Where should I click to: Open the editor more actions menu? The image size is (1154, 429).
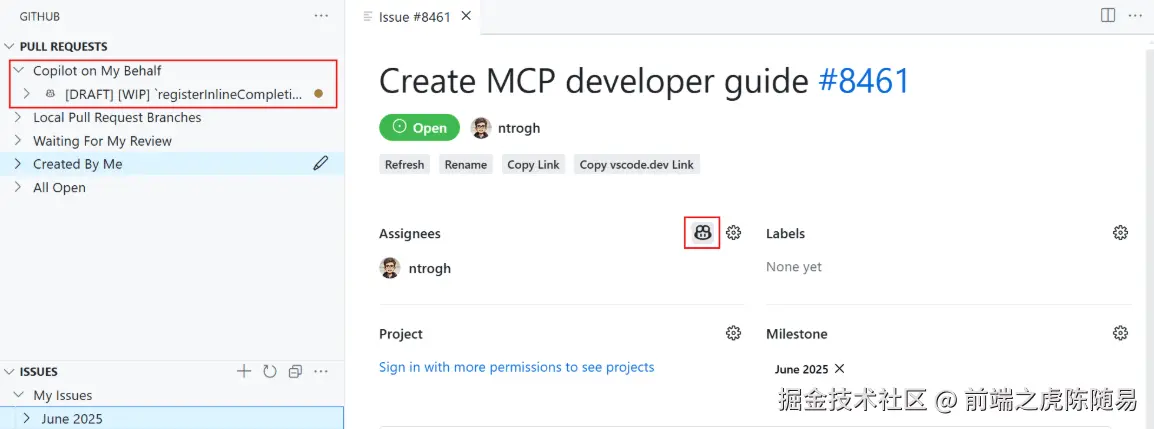(x=1134, y=15)
